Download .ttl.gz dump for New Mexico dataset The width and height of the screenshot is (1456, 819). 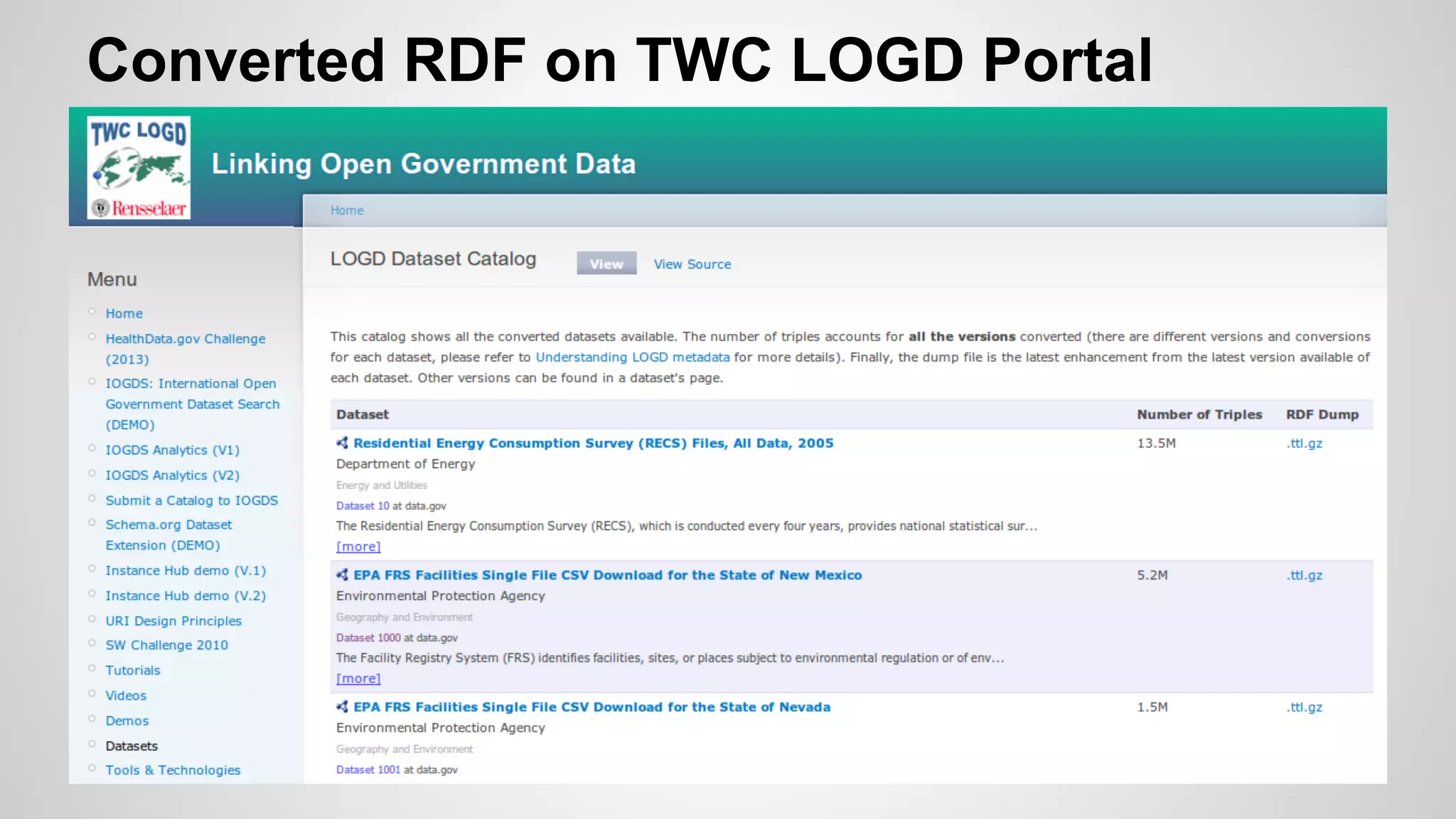[1305, 575]
